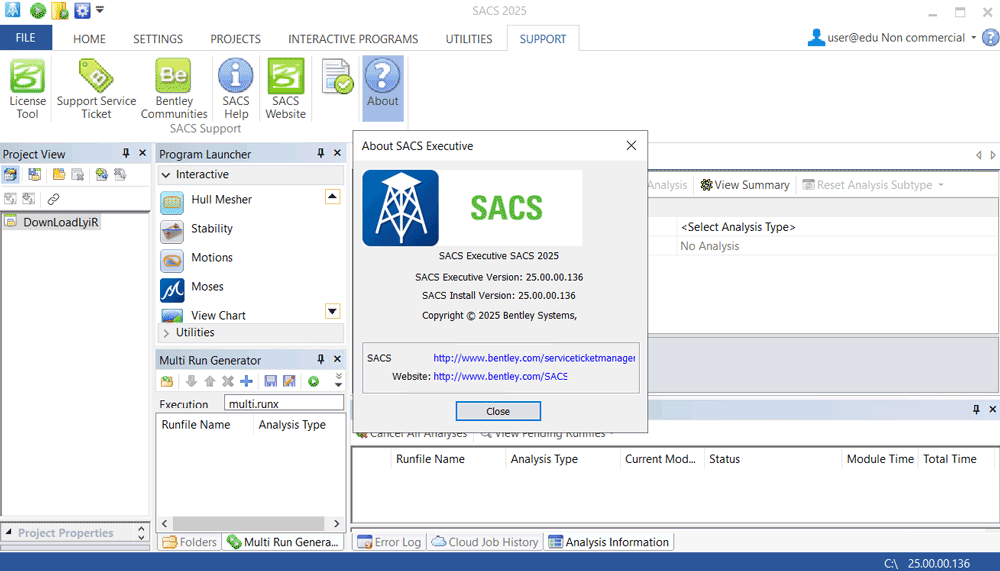Open the Reset Analysis Subtype dropdown

pyautogui.click(x=941, y=185)
